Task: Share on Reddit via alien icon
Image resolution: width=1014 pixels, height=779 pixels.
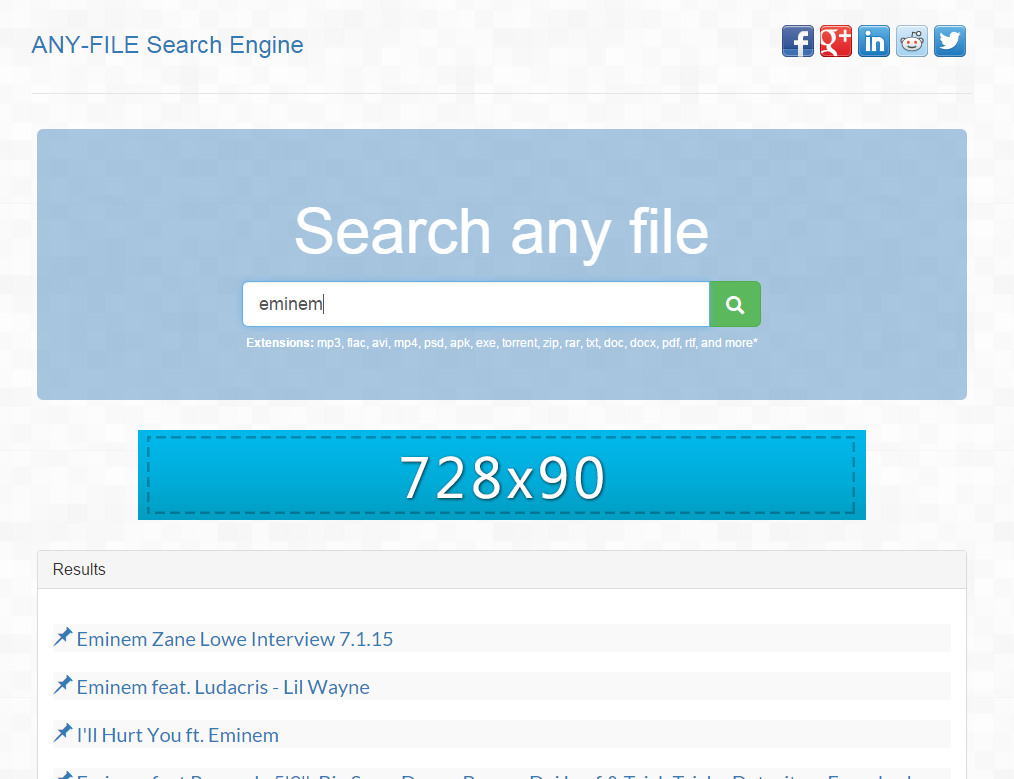Action: pyautogui.click(x=912, y=41)
